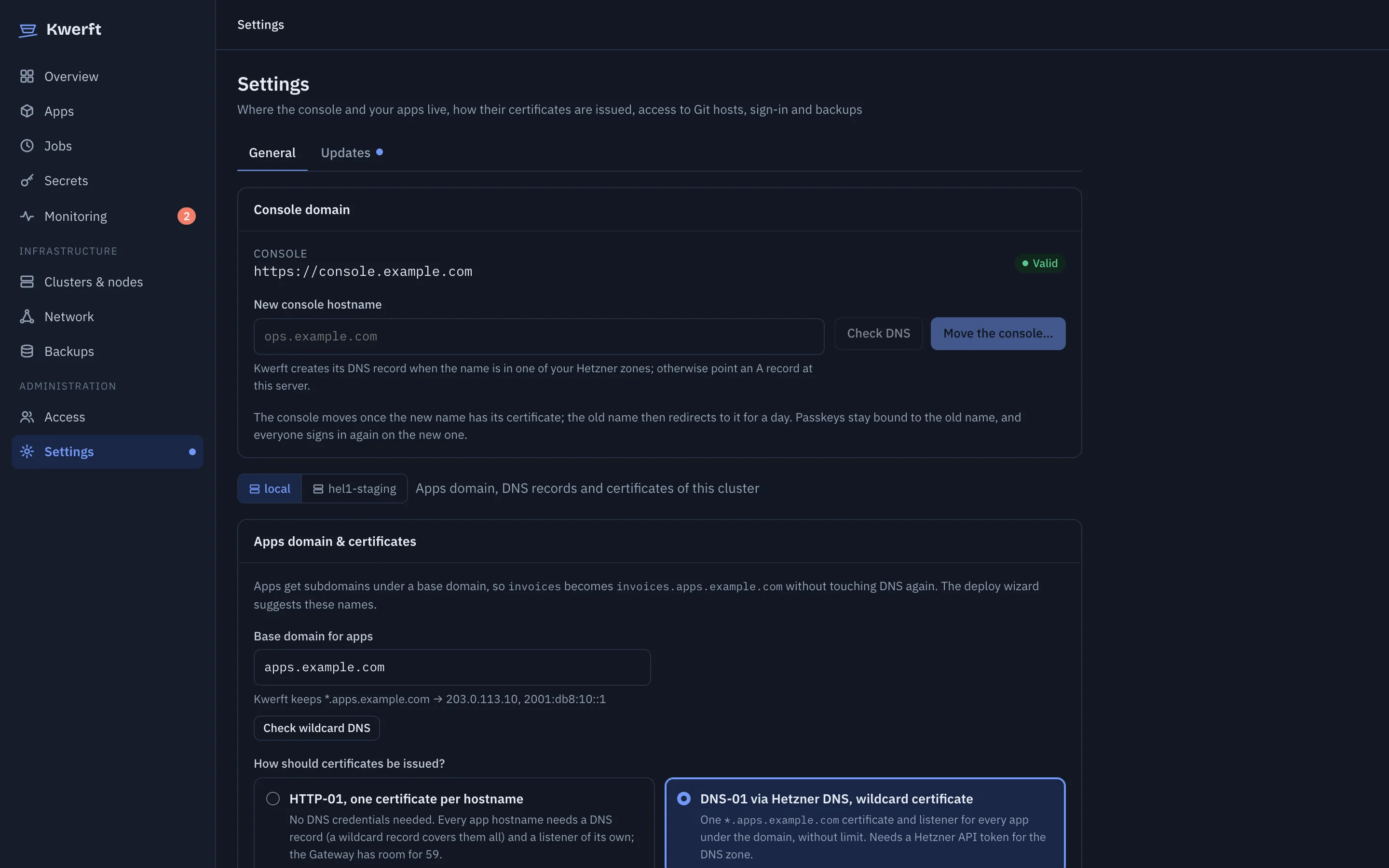Click Check wildcard DNS button
Viewport: 1389px width, 868px height.
pos(317,728)
